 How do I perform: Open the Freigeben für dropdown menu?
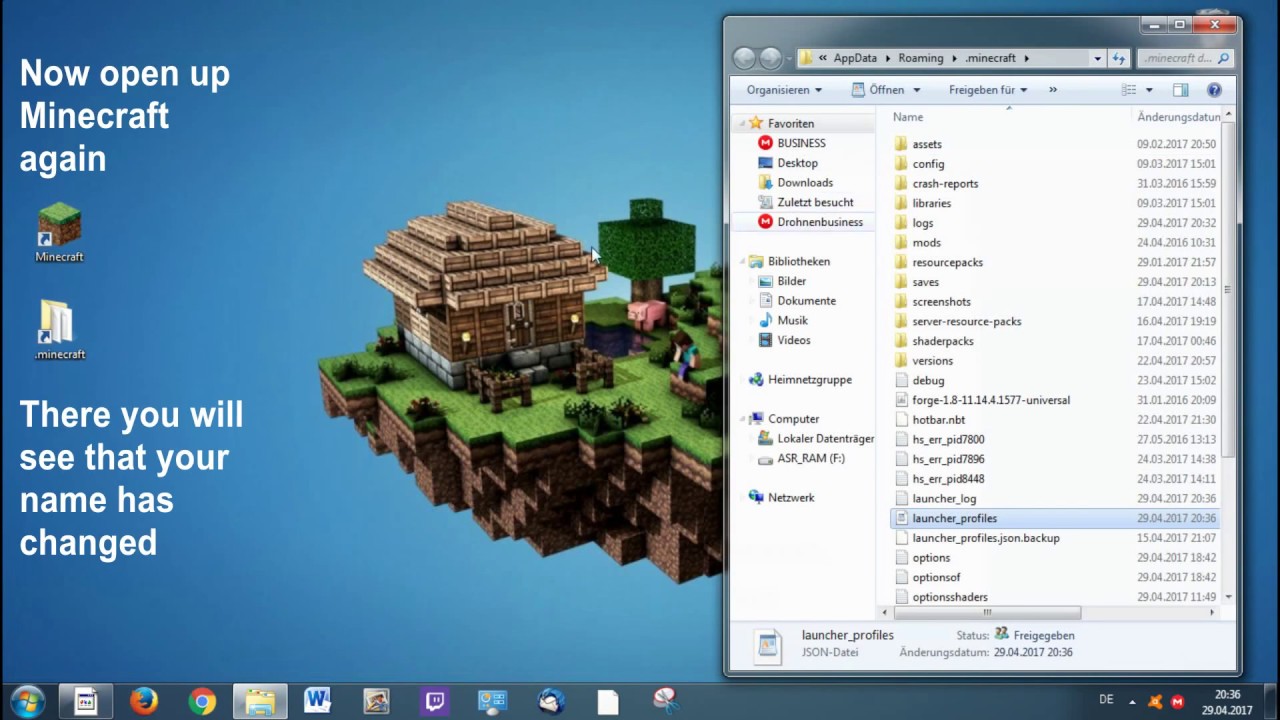[x=988, y=90]
